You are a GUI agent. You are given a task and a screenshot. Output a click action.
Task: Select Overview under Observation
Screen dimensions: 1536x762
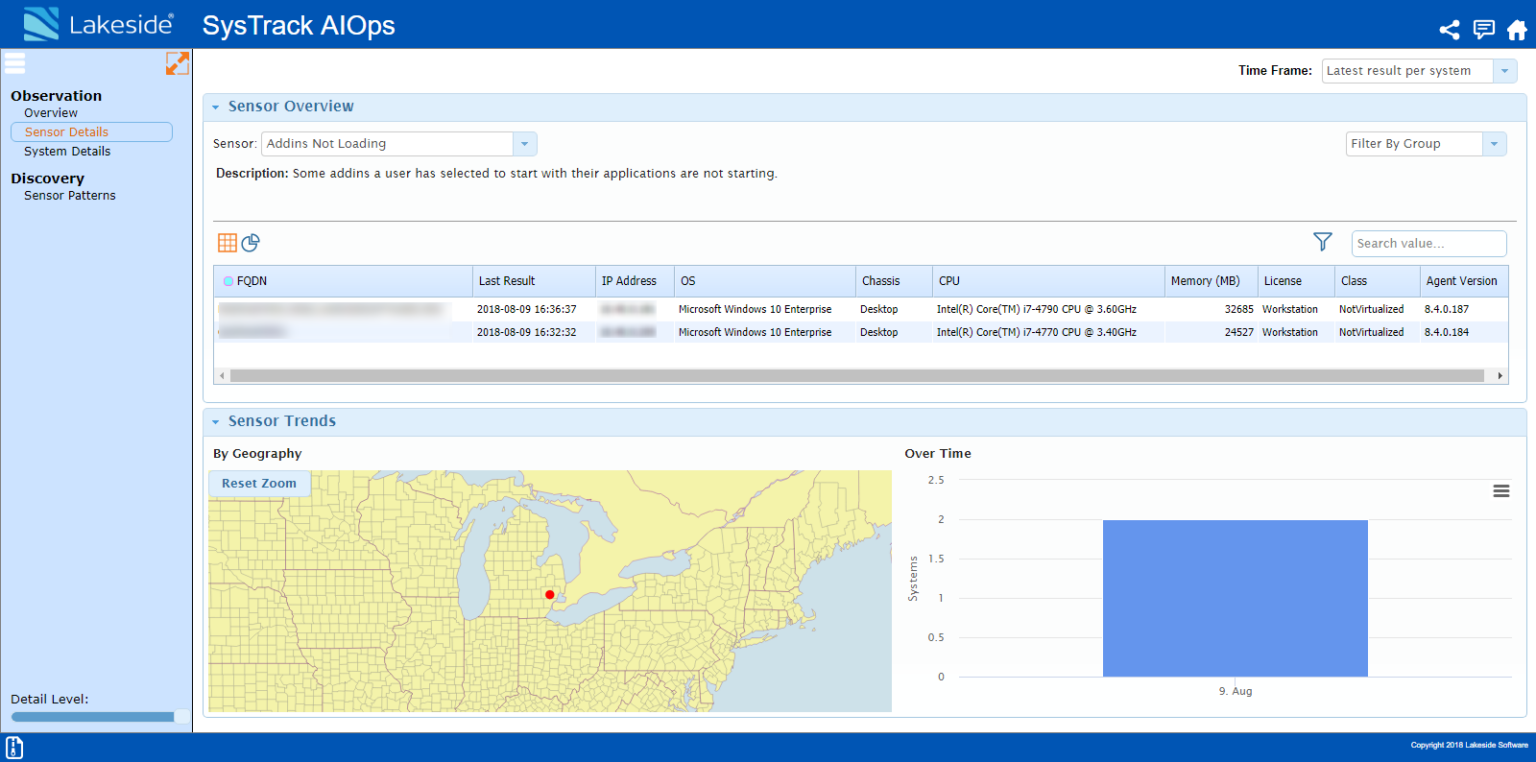pos(50,112)
